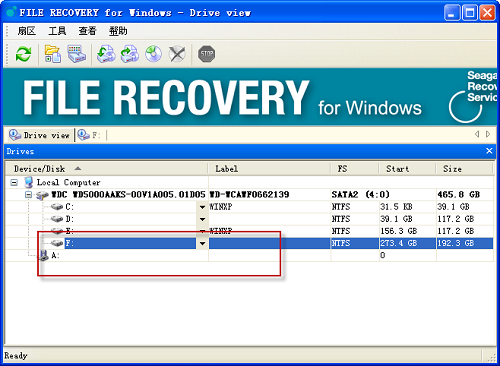500x366 pixels.
Task: Select the F: drive row
Action: [249, 243]
